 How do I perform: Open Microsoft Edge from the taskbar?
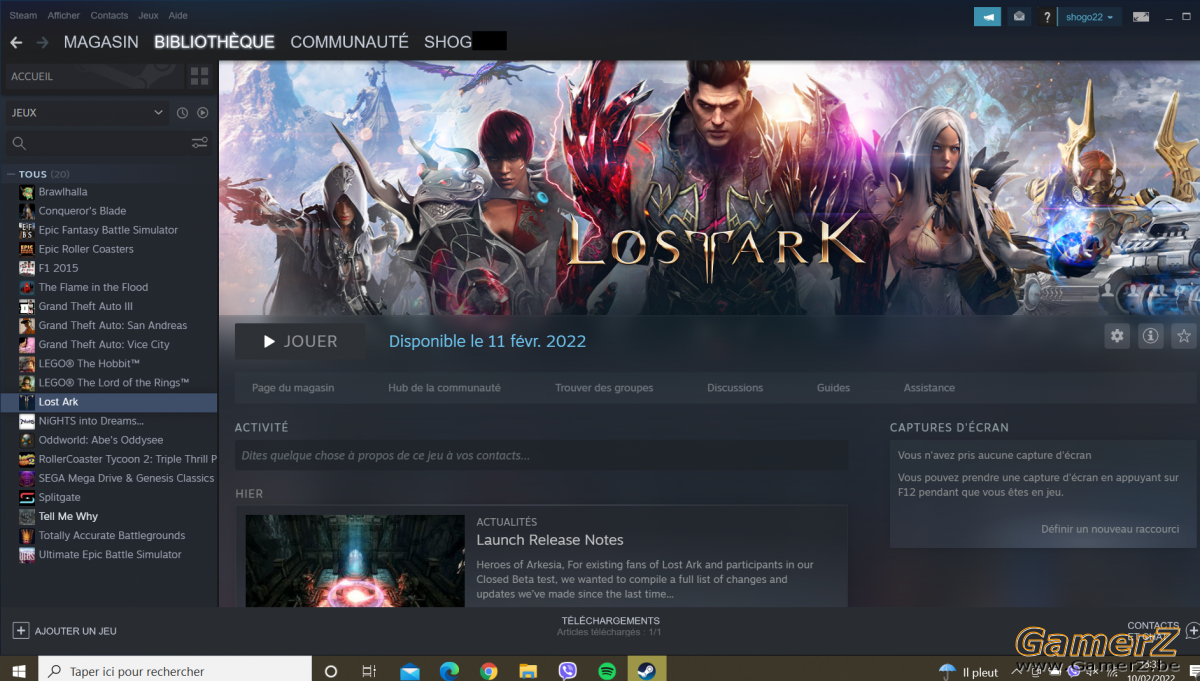[x=449, y=671]
